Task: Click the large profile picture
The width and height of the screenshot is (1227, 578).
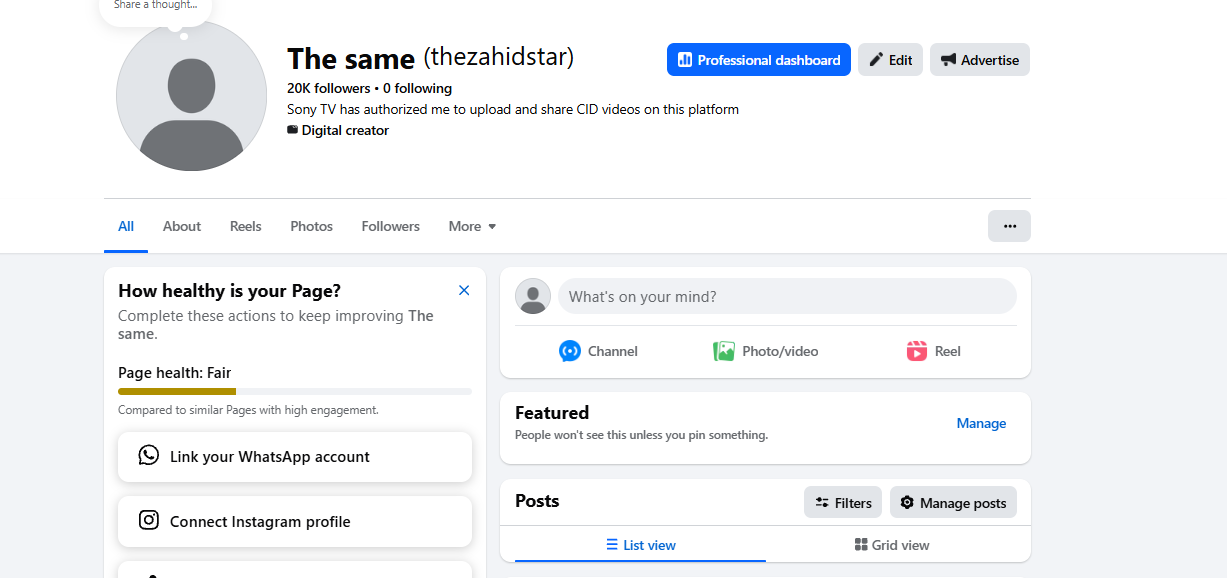Action: 192,96
